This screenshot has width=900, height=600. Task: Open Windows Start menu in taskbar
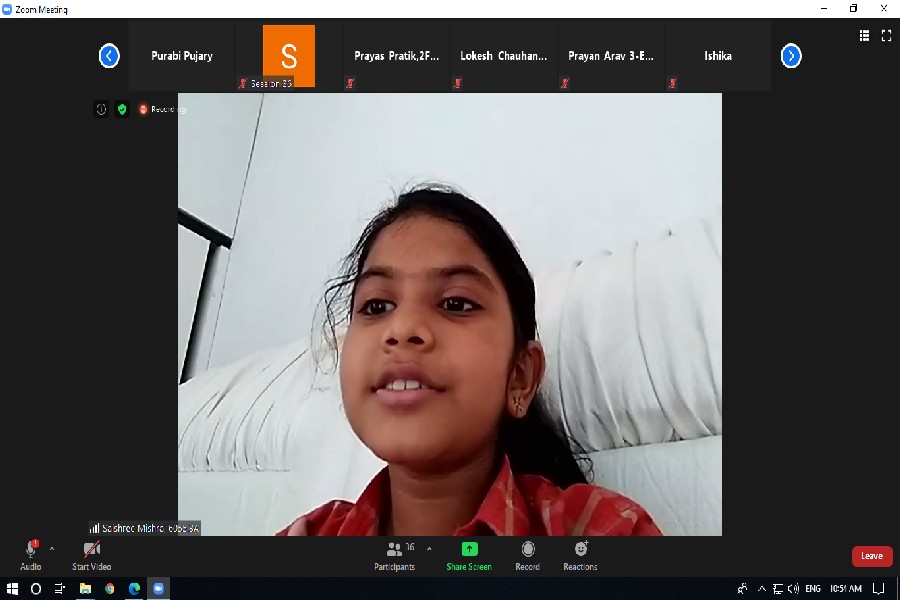click(13, 589)
